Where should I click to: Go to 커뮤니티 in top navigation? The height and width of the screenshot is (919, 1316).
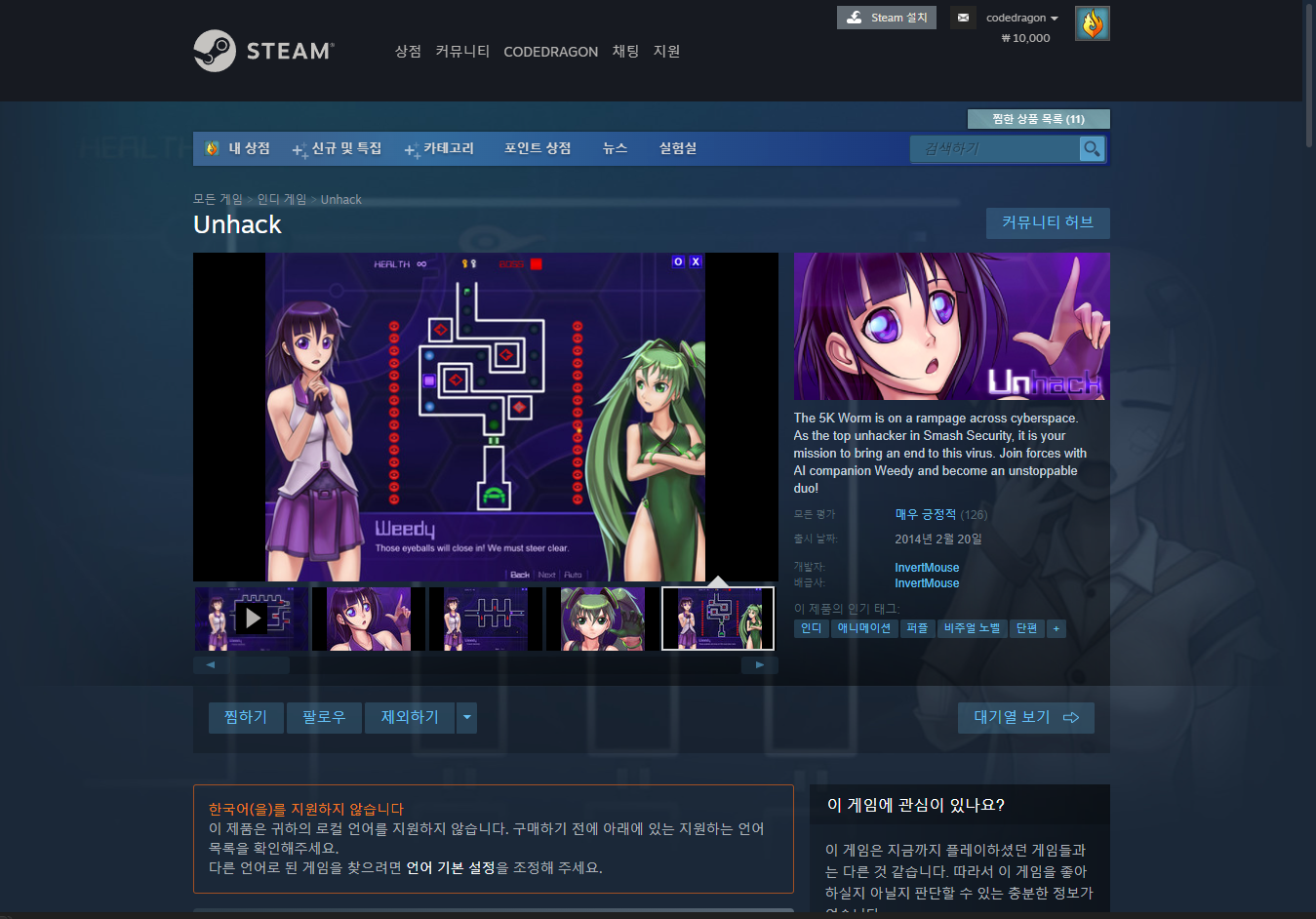click(x=462, y=51)
